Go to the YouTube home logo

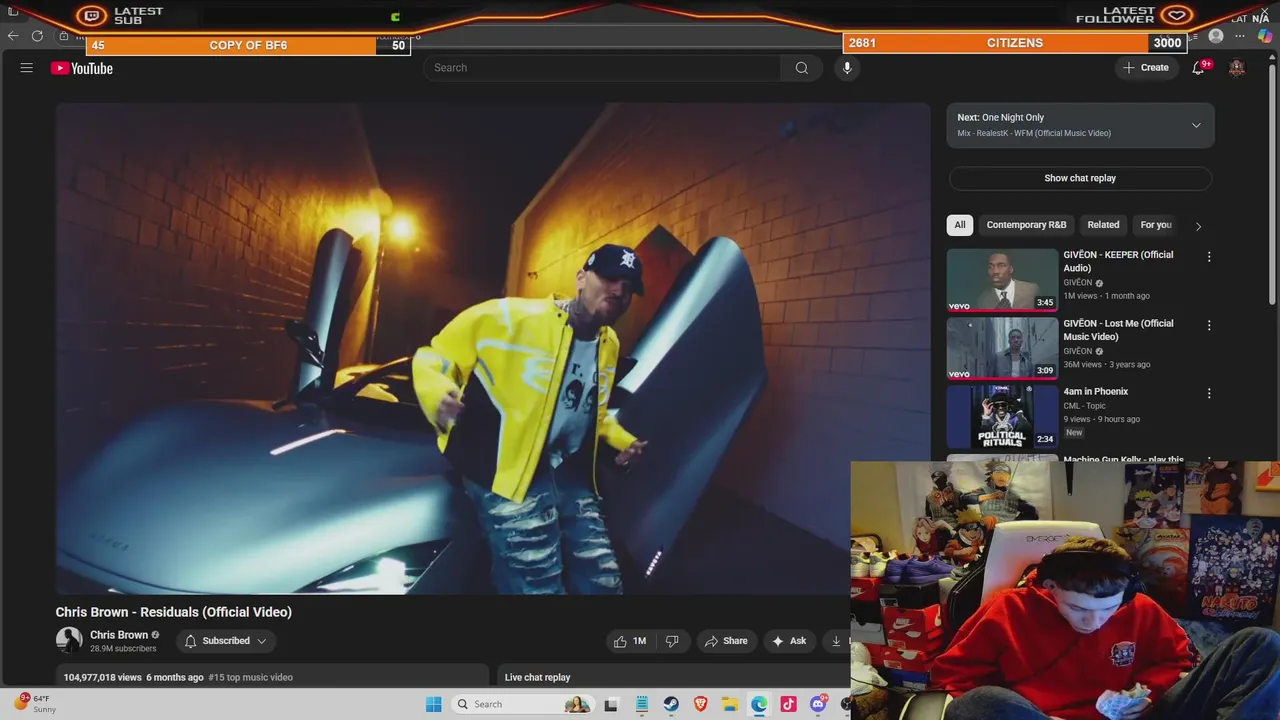click(82, 68)
